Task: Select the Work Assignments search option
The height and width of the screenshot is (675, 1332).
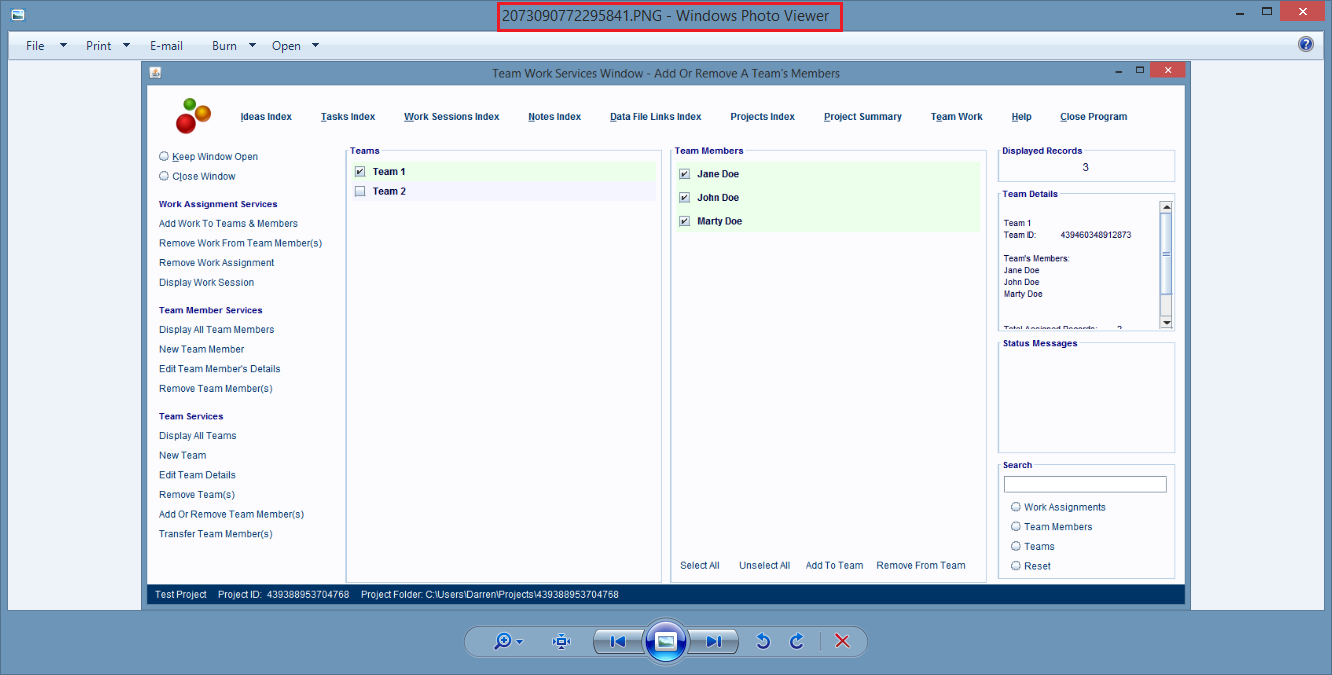Action: click(1016, 507)
